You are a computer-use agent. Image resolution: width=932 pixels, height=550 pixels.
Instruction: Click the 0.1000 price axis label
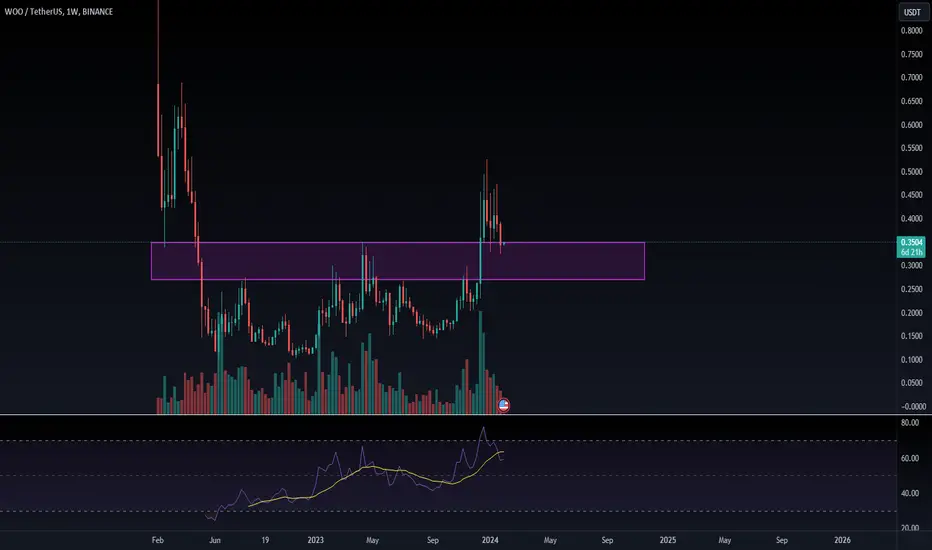[x=911, y=360]
